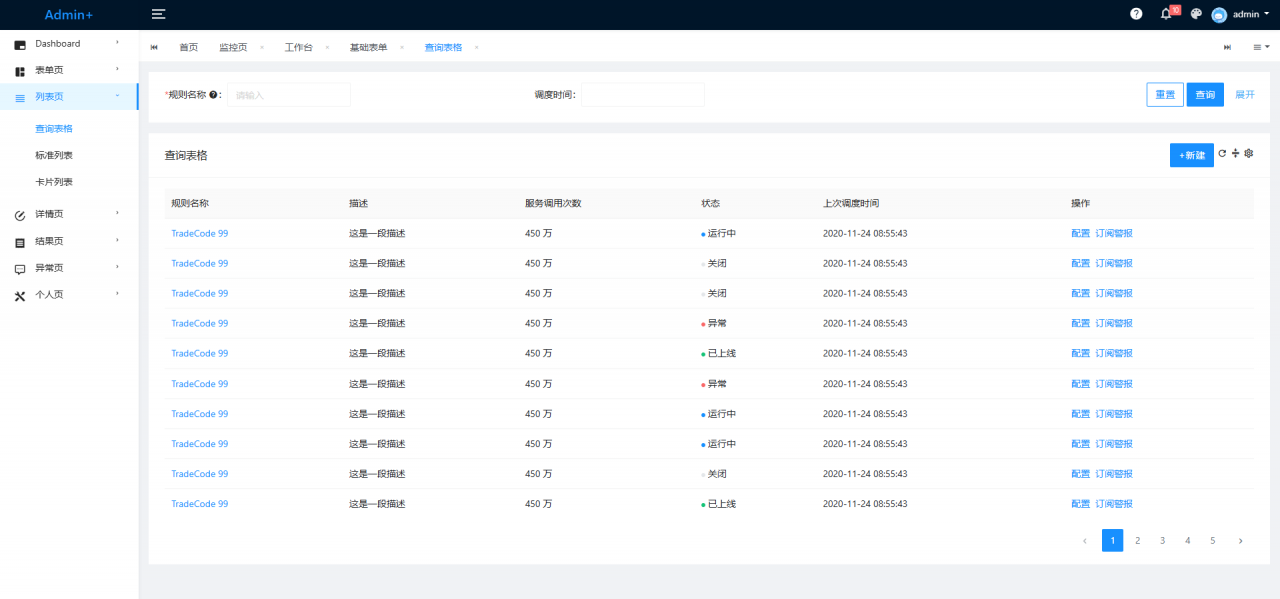Open 查询表格 in the sidebar submenu
This screenshot has width=1280, height=599.
point(54,129)
